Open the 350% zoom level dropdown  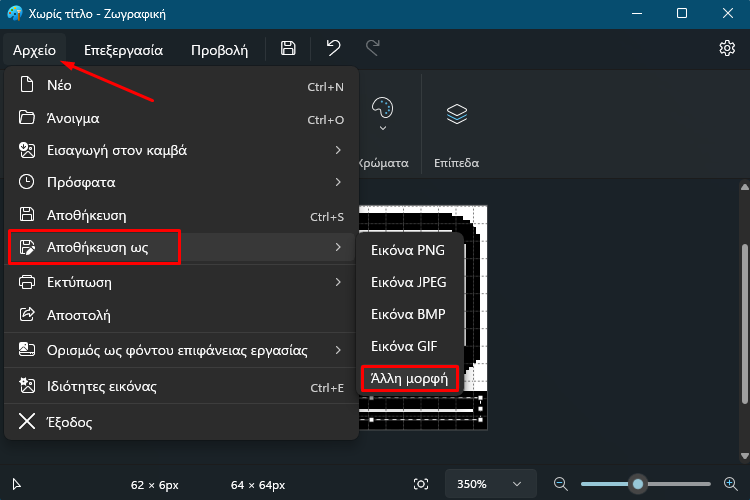click(491, 484)
